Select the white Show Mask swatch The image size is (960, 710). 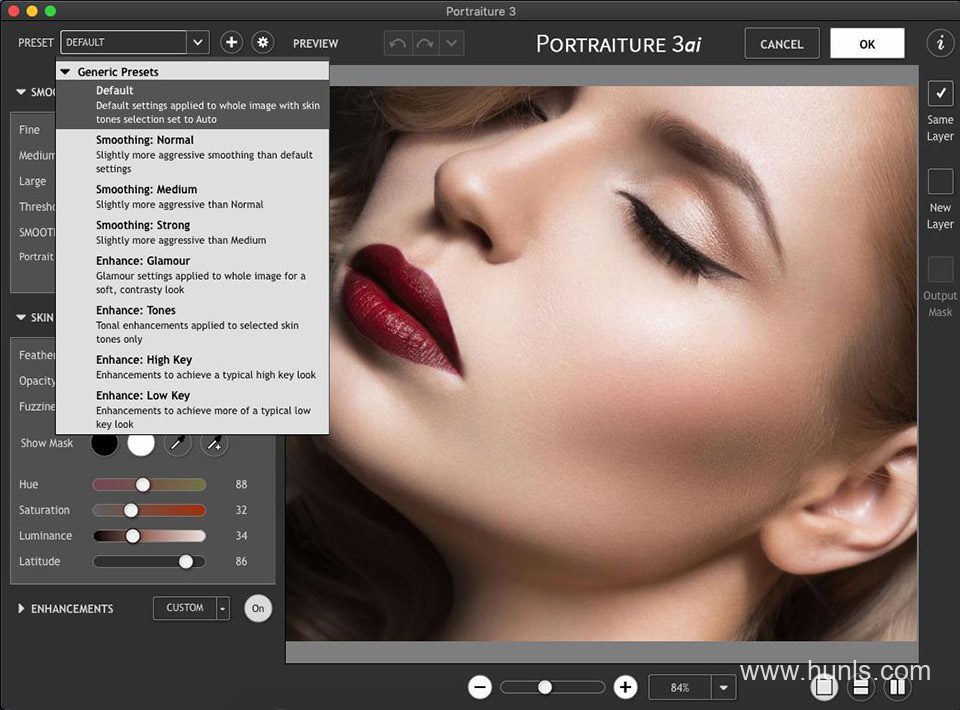pos(141,443)
